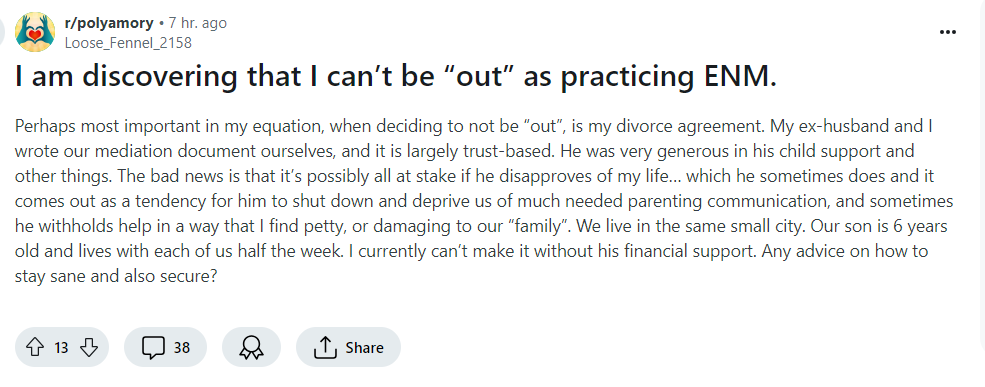
Task: Click the "7 hr. ago" timestamp
Action: [x=198, y=23]
